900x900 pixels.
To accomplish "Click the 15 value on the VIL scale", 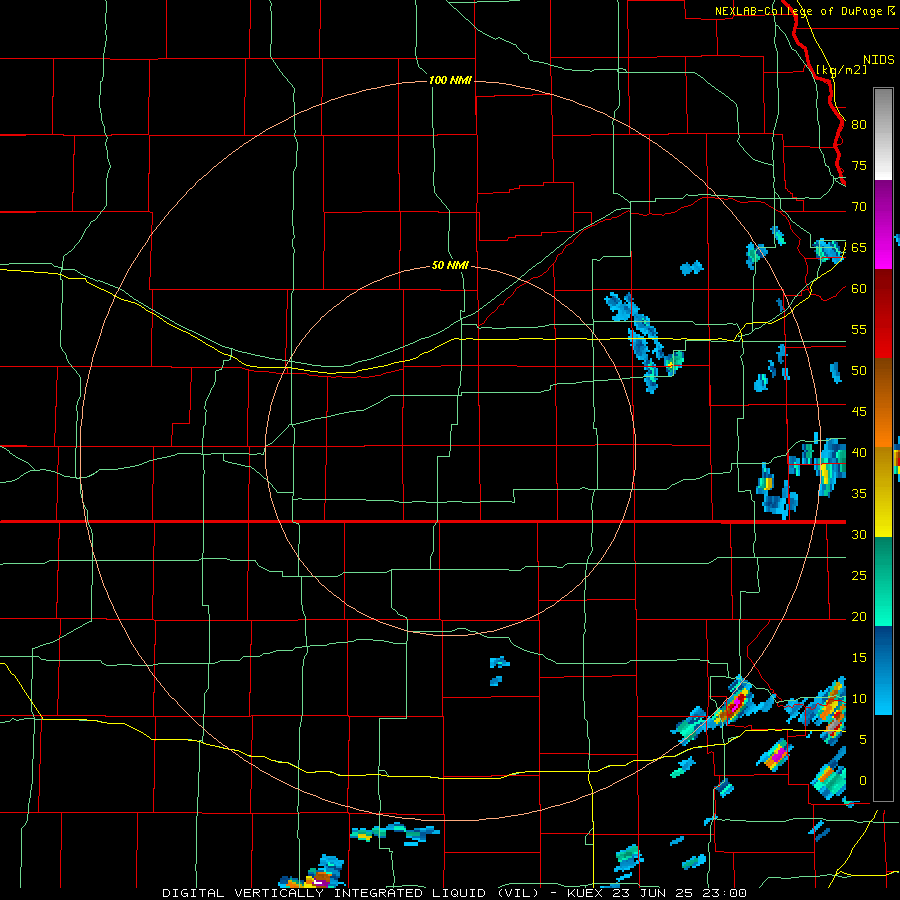I will point(859,658).
